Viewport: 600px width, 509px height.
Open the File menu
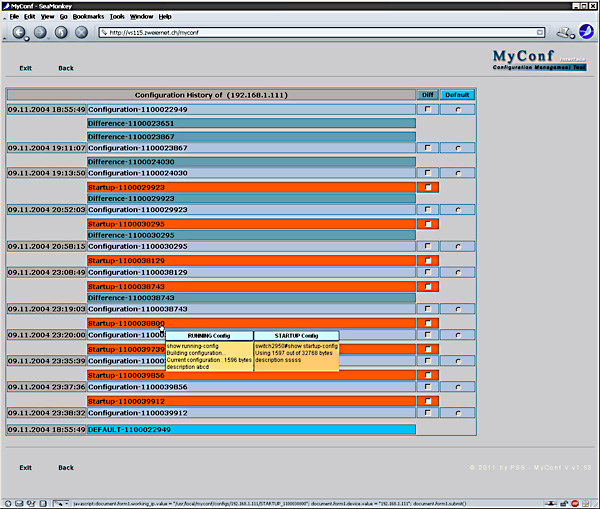coord(14,16)
